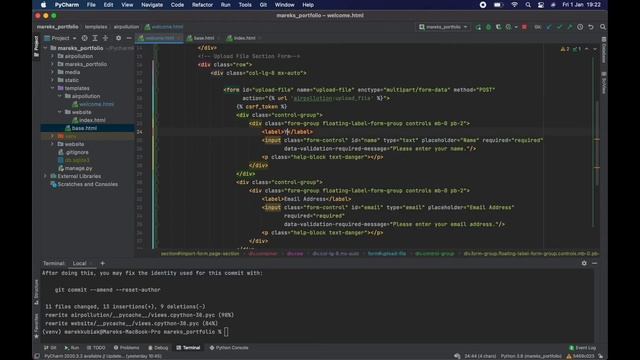Click the Profile run icon
Image resolution: width=640 pixels, height=360 pixels.
coord(508,27)
